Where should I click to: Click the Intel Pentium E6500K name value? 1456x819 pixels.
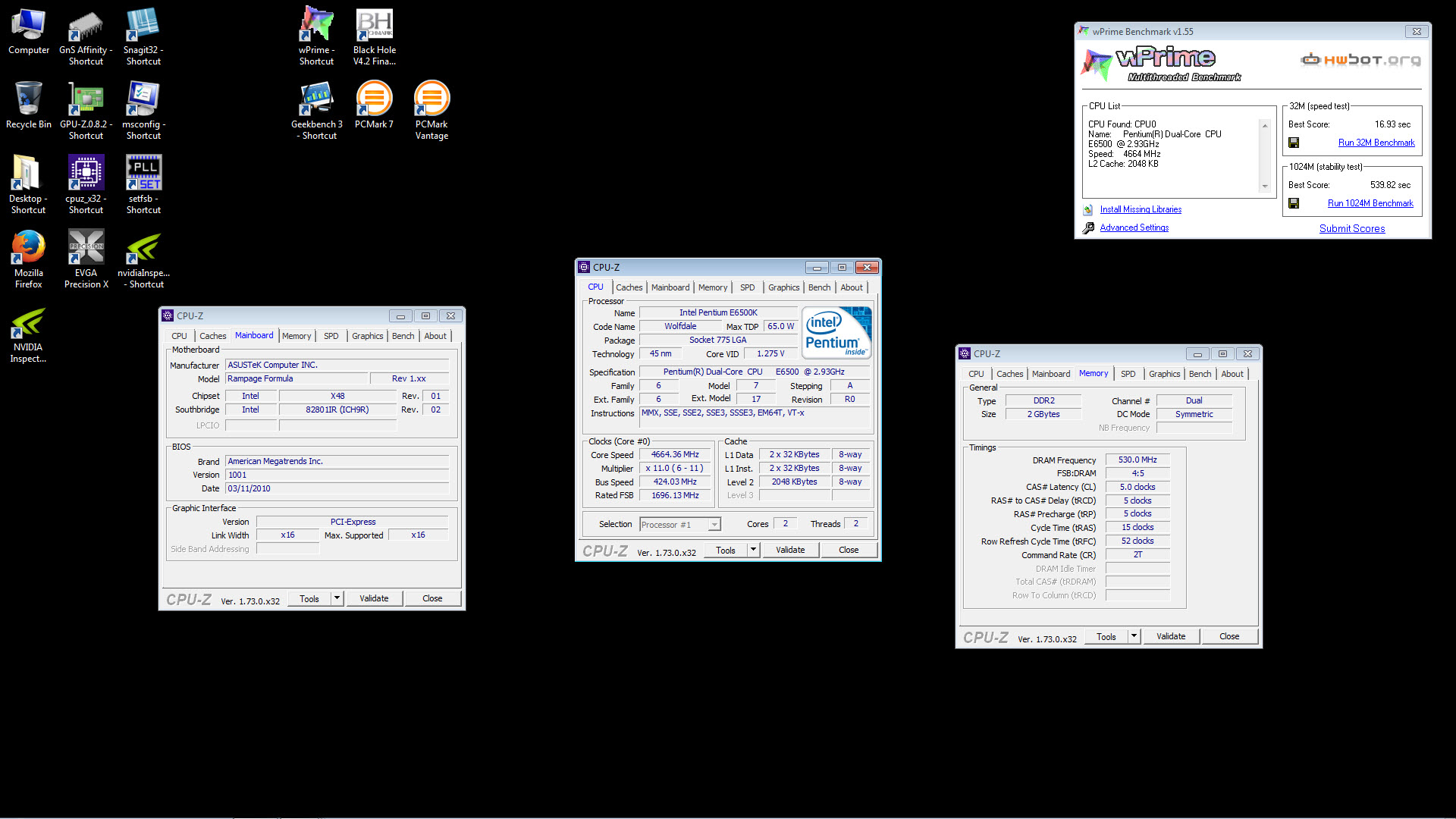pyautogui.click(x=718, y=312)
